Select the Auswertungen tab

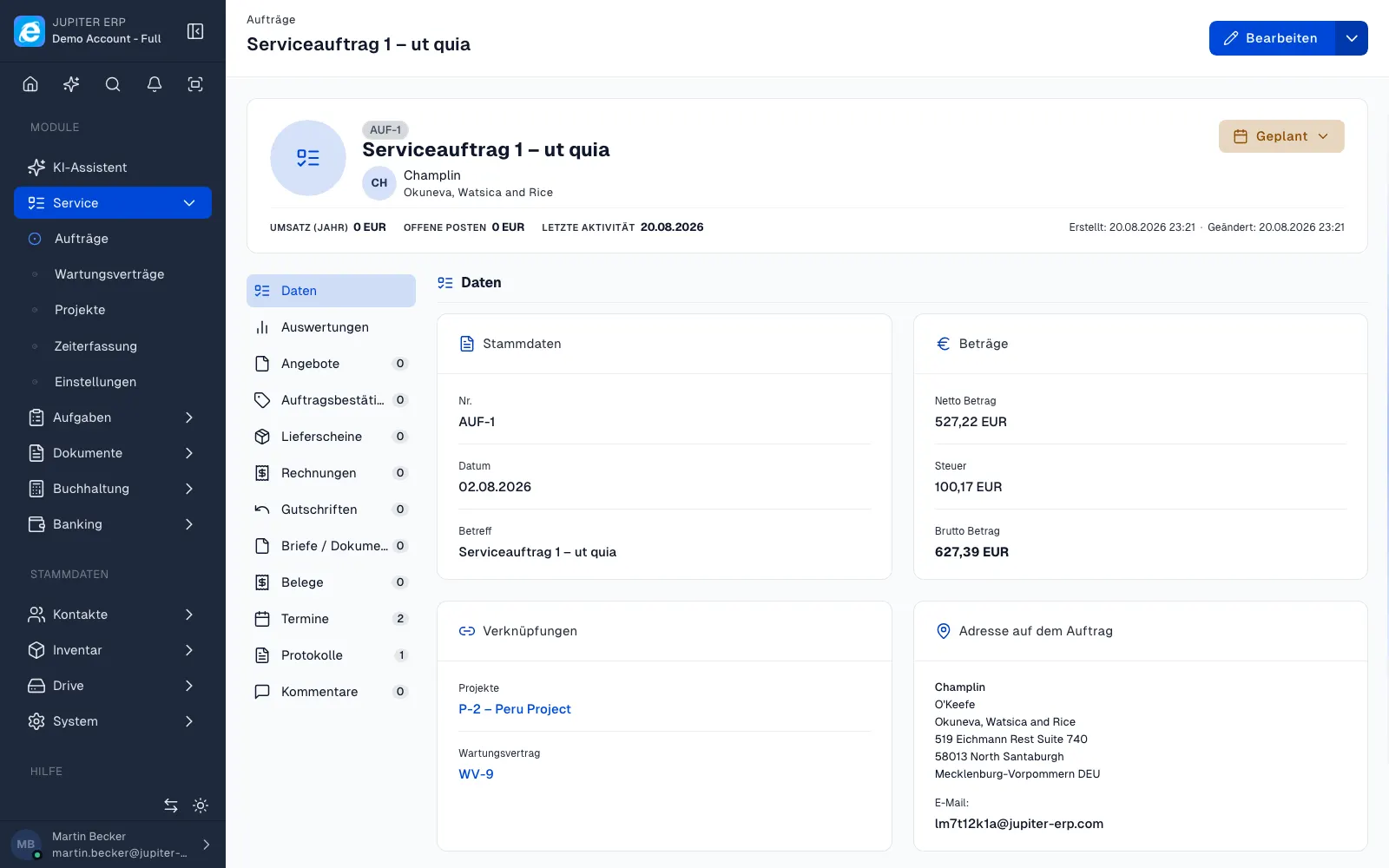click(x=331, y=327)
